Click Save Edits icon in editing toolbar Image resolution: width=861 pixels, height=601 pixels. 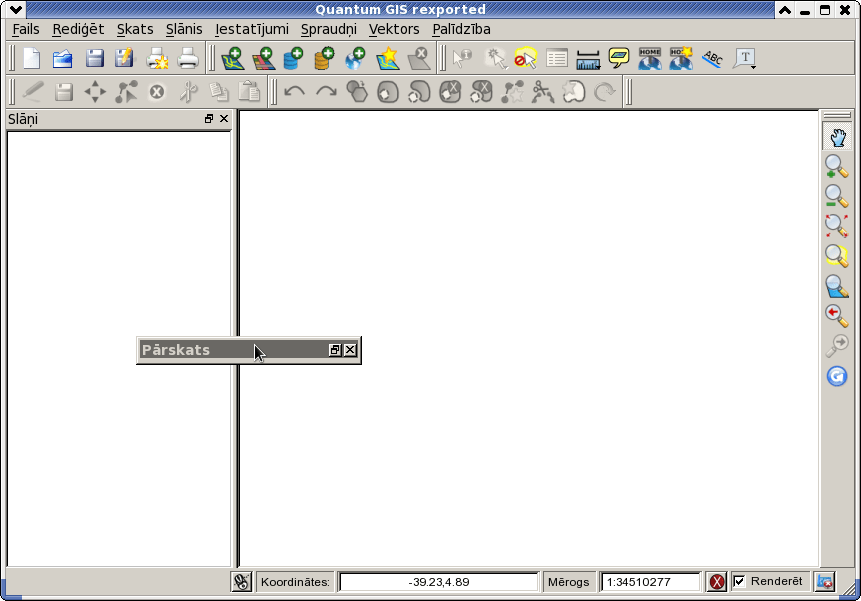point(64,92)
